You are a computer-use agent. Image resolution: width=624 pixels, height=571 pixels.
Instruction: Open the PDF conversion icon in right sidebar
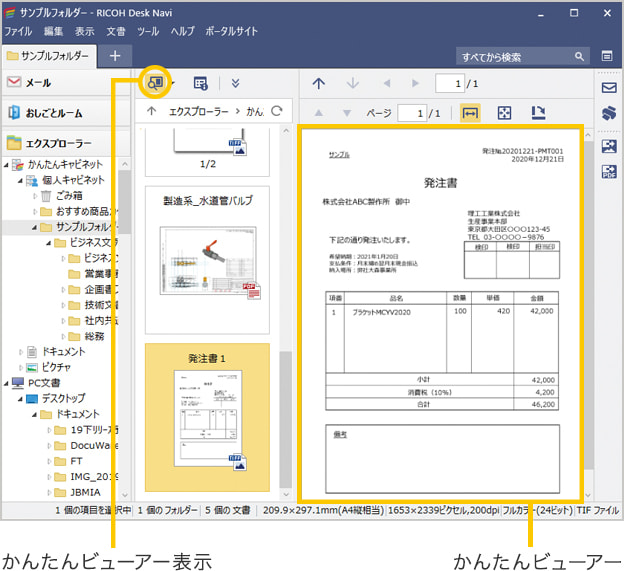coord(608,171)
